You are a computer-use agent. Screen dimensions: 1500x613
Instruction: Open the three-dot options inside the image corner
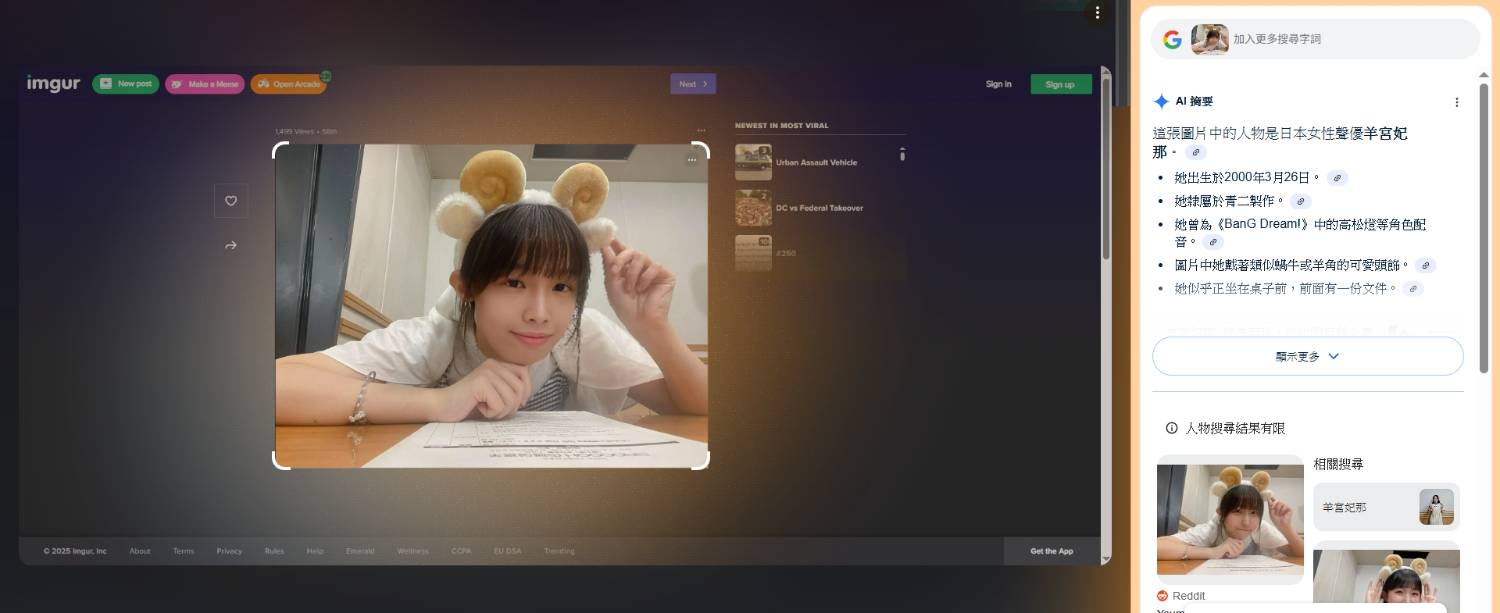[691, 160]
